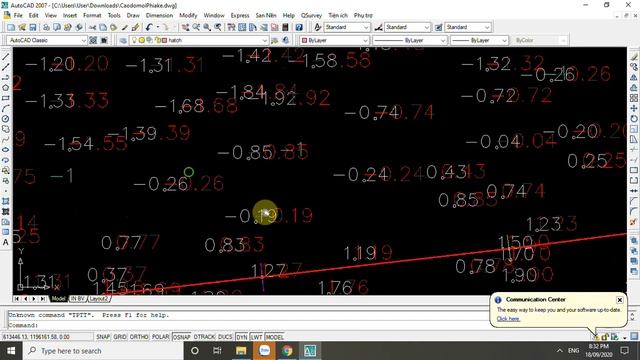Toggle OTRACK in status bar
Viewport: 640px width, 360px height.
click(204, 337)
